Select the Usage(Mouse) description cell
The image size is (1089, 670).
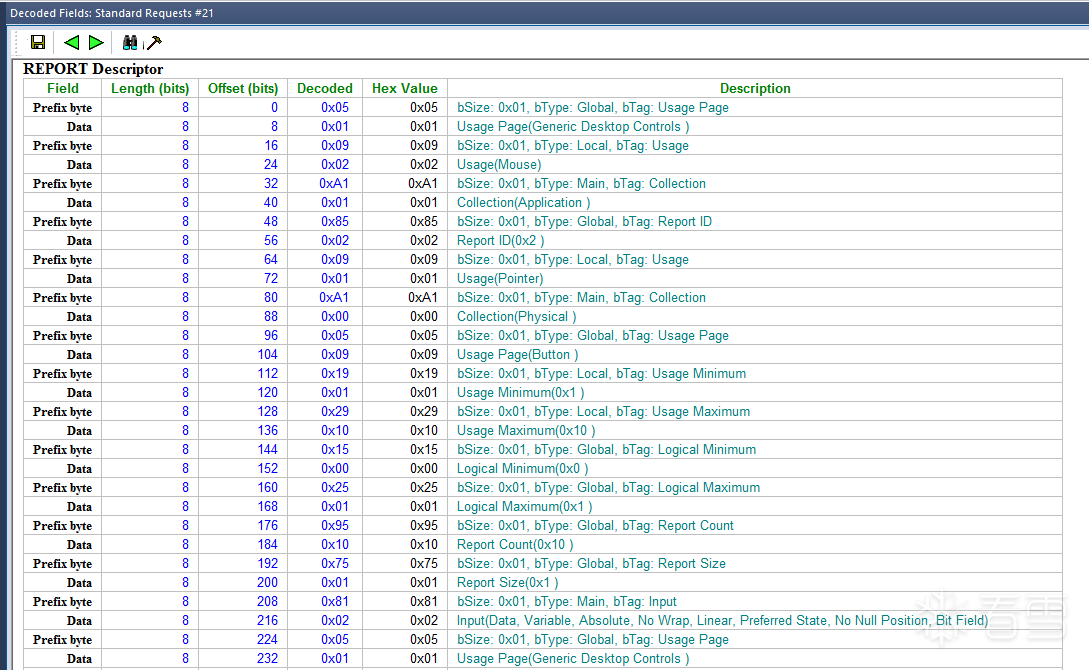pos(499,165)
